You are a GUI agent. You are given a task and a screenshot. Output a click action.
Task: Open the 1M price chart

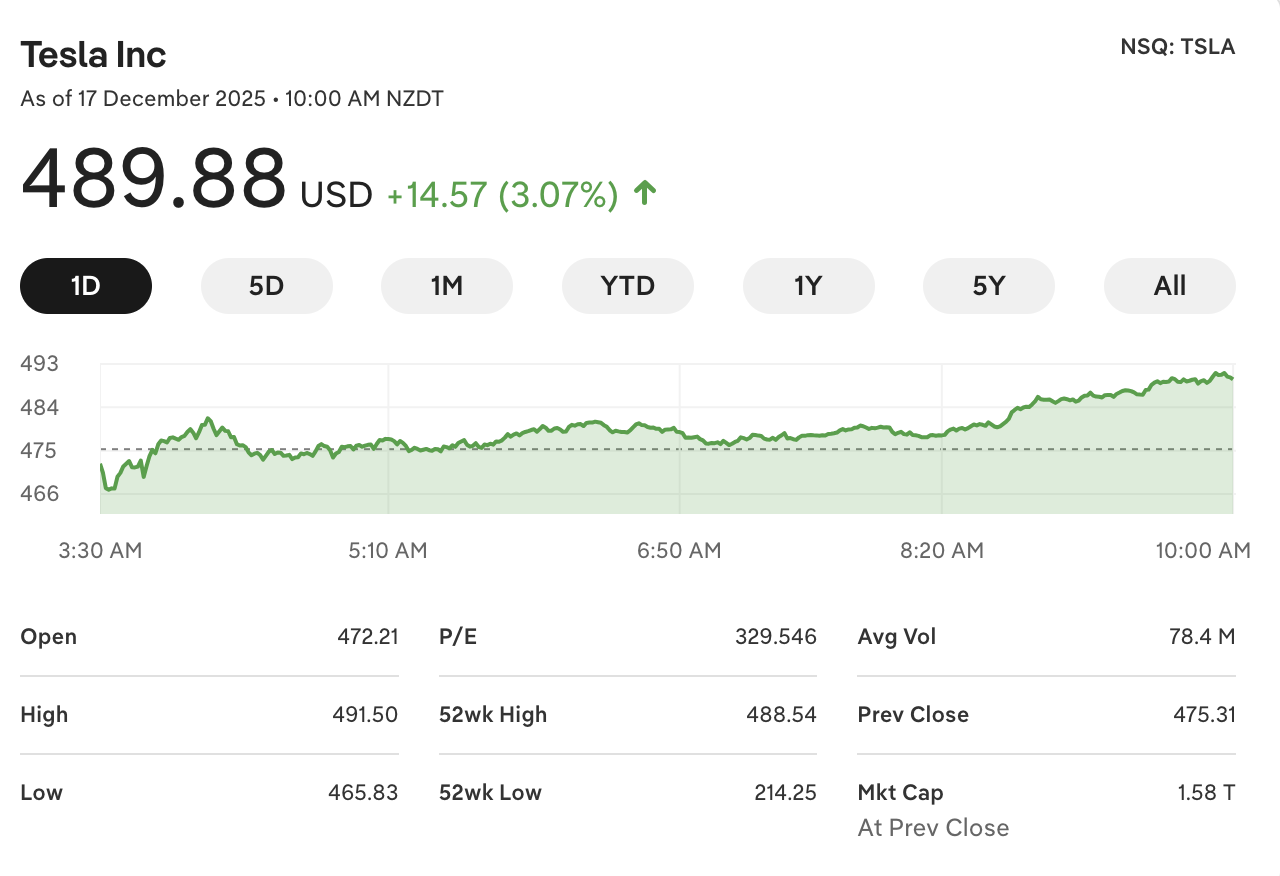(x=446, y=285)
